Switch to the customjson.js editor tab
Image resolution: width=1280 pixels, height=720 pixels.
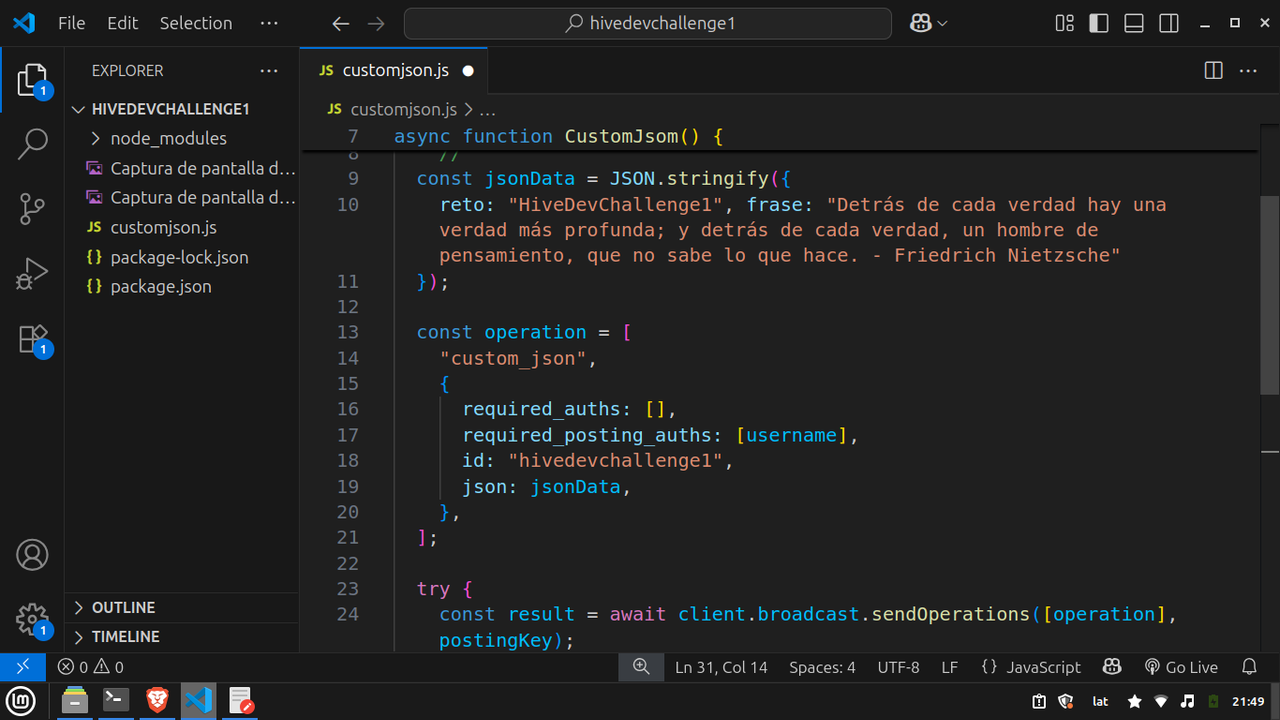tap(394, 71)
